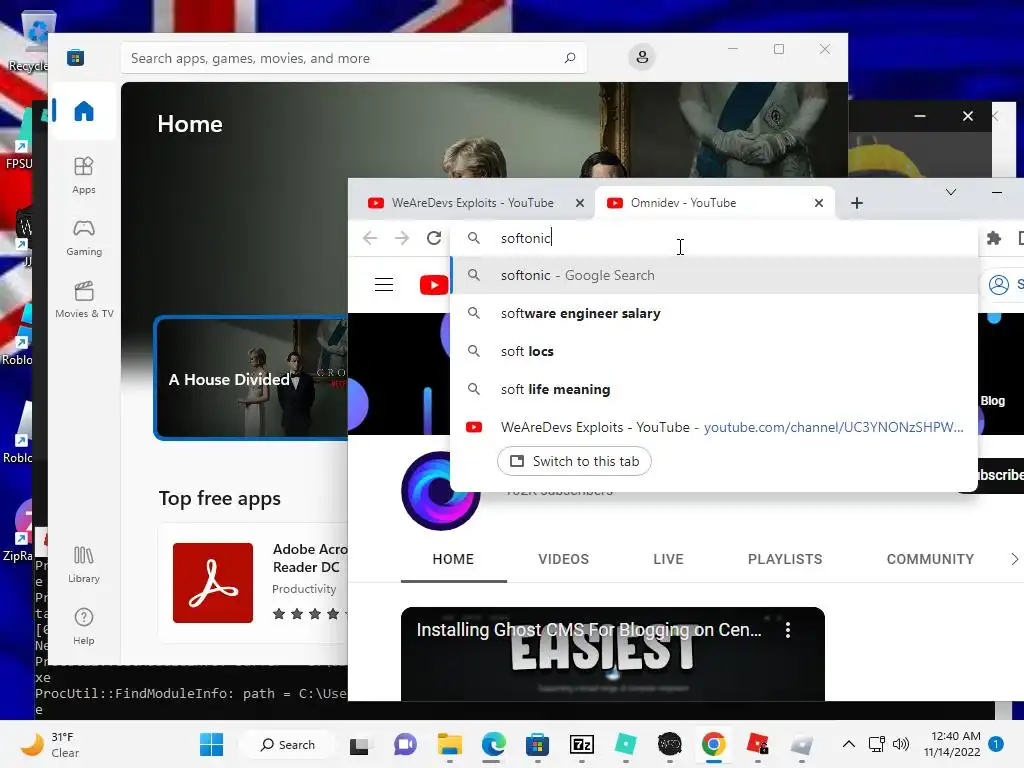Open Apps section in Microsoft Store

pos(84,175)
